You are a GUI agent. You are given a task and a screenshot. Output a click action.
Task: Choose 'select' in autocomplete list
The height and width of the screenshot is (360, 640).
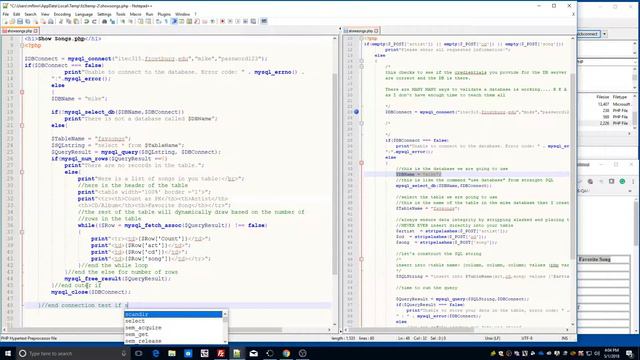[173, 321]
